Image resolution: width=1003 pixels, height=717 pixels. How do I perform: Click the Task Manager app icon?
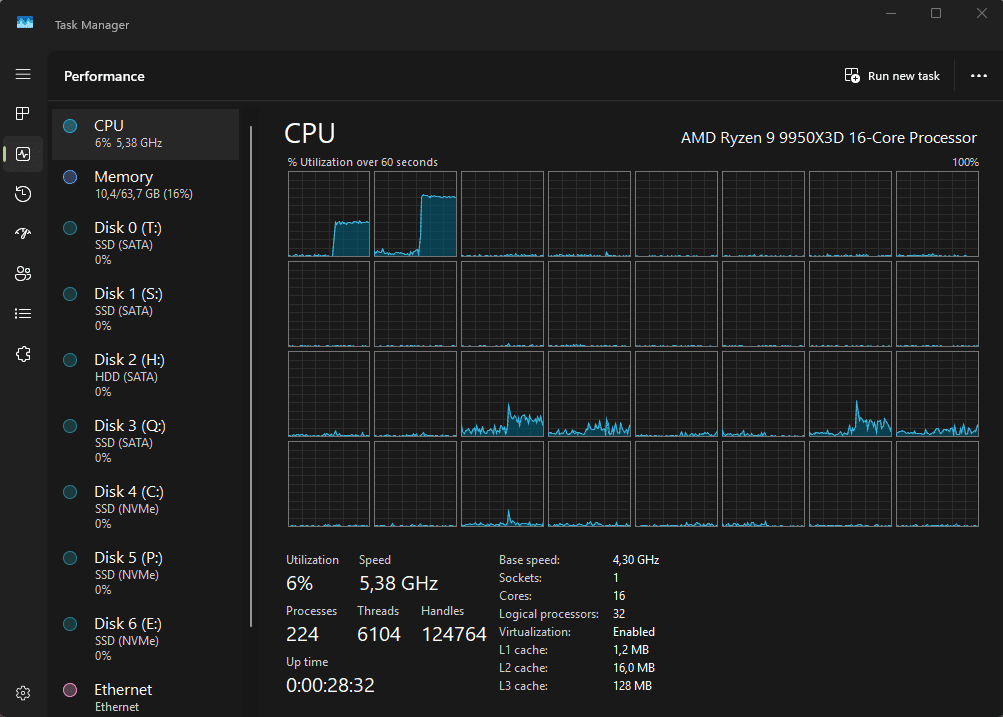pos(25,23)
